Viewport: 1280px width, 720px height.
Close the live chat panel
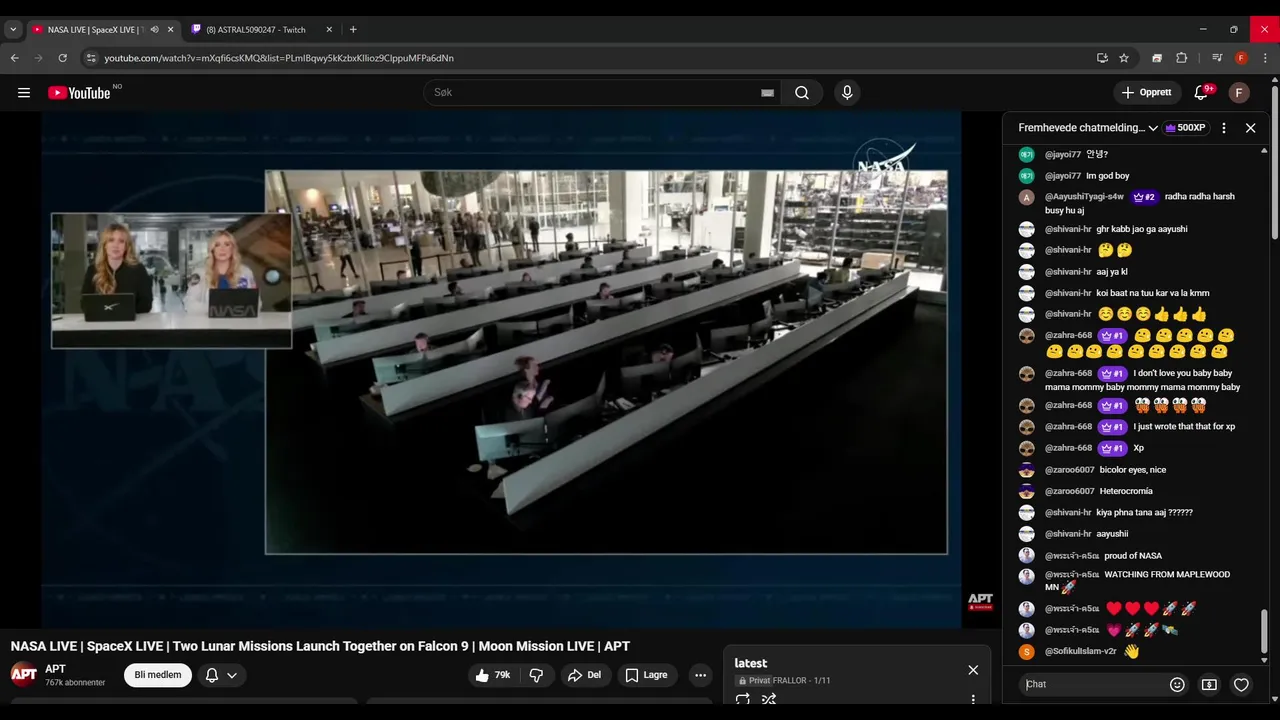(x=1250, y=128)
